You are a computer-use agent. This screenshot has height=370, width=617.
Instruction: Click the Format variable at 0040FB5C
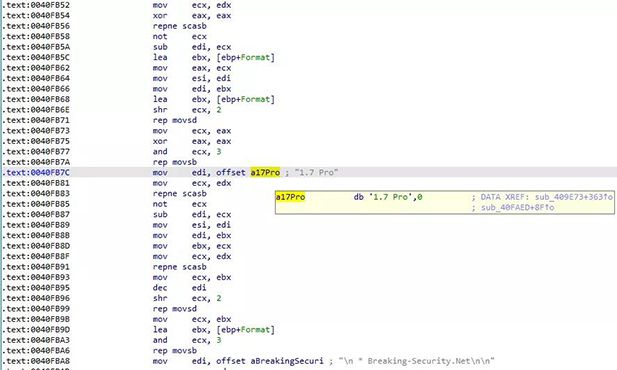point(255,57)
